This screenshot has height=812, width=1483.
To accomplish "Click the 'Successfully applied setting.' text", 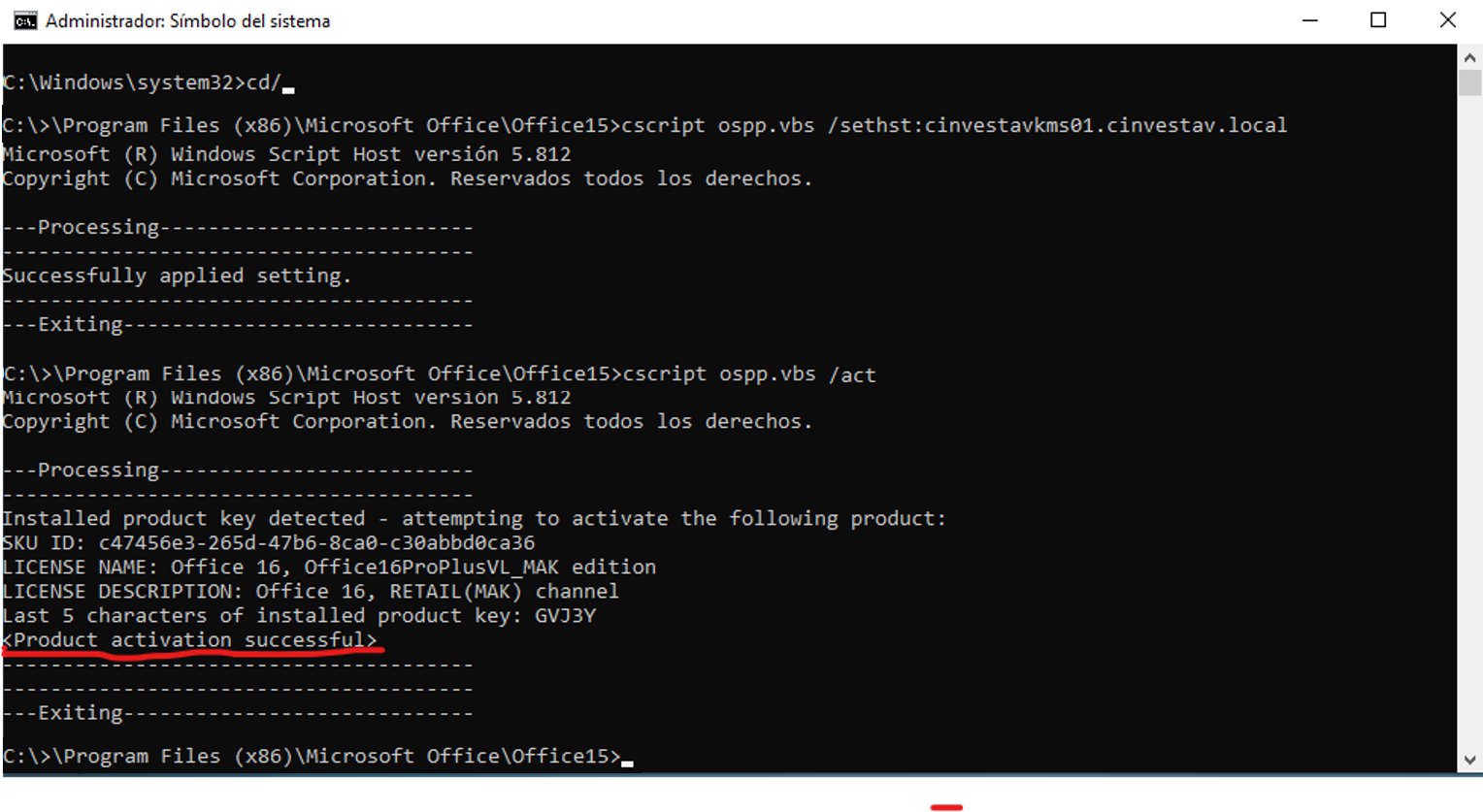I will pos(176,276).
